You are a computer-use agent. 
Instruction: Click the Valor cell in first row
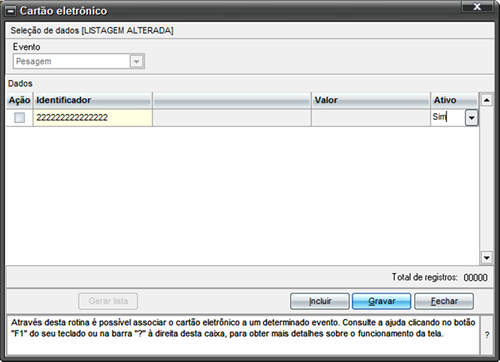[x=371, y=118]
